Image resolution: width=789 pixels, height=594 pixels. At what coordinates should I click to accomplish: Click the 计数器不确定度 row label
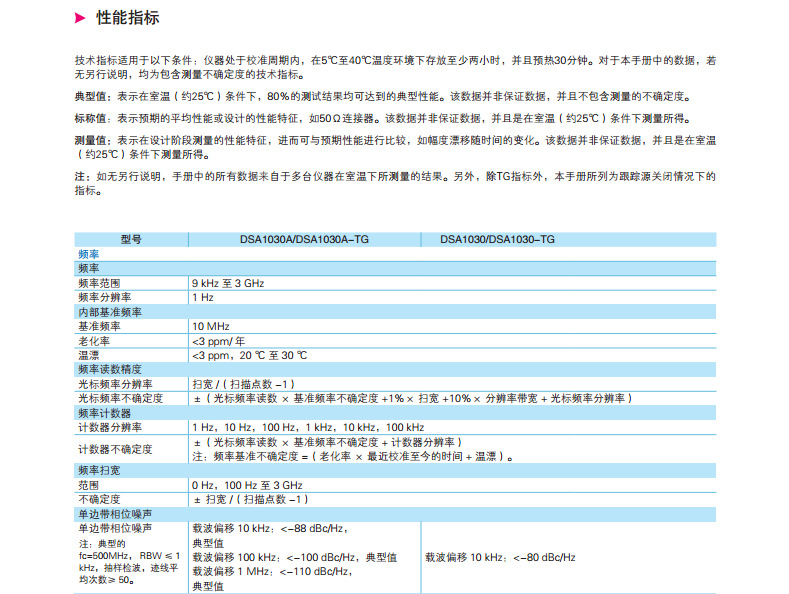(115, 449)
